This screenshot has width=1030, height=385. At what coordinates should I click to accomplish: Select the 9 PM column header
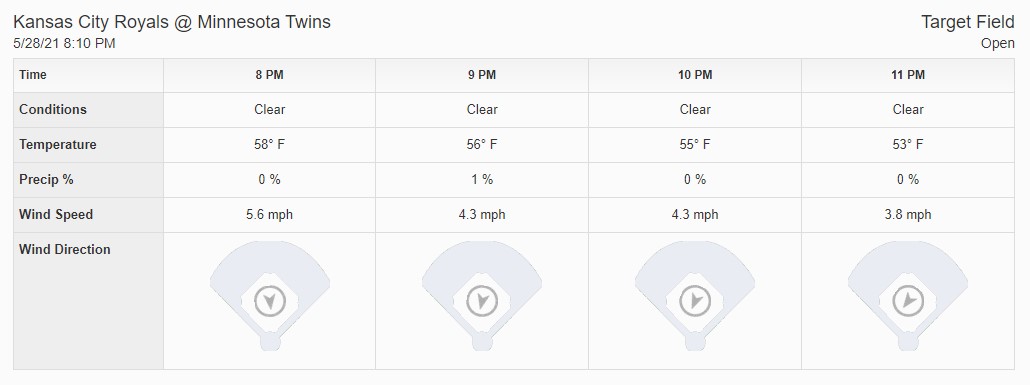[x=482, y=75]
